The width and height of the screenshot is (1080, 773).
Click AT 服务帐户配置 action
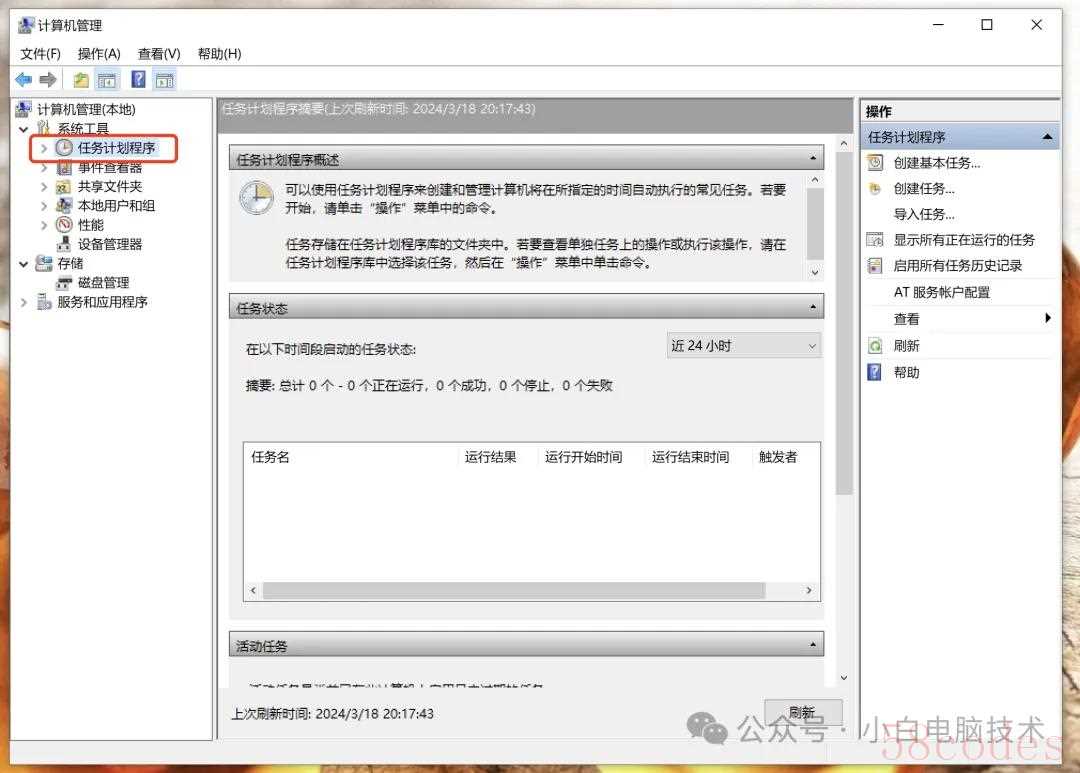tap(942, 292)
